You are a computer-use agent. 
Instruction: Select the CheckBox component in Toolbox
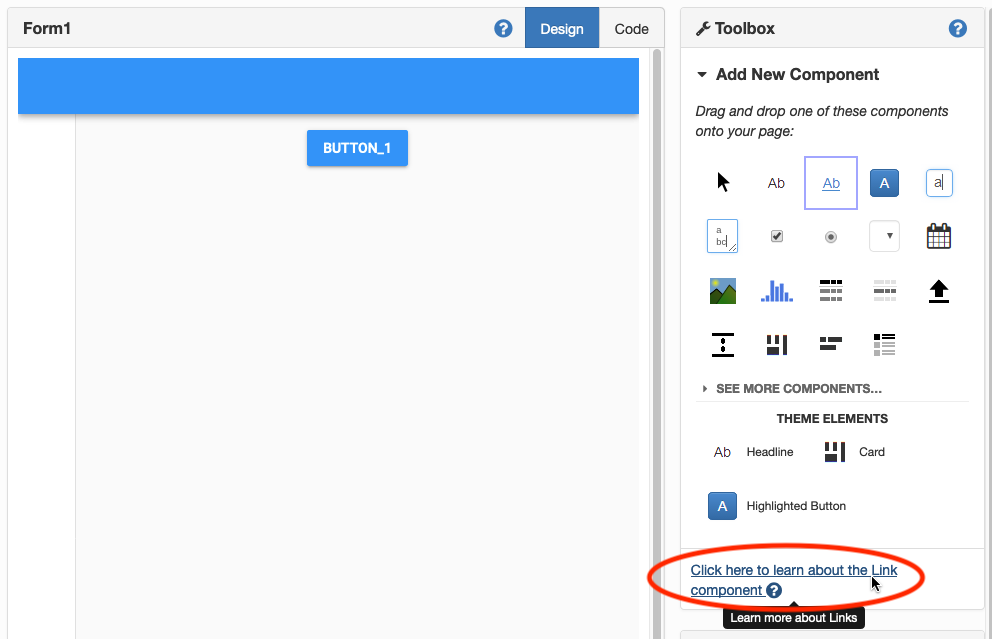coord(776,236)
